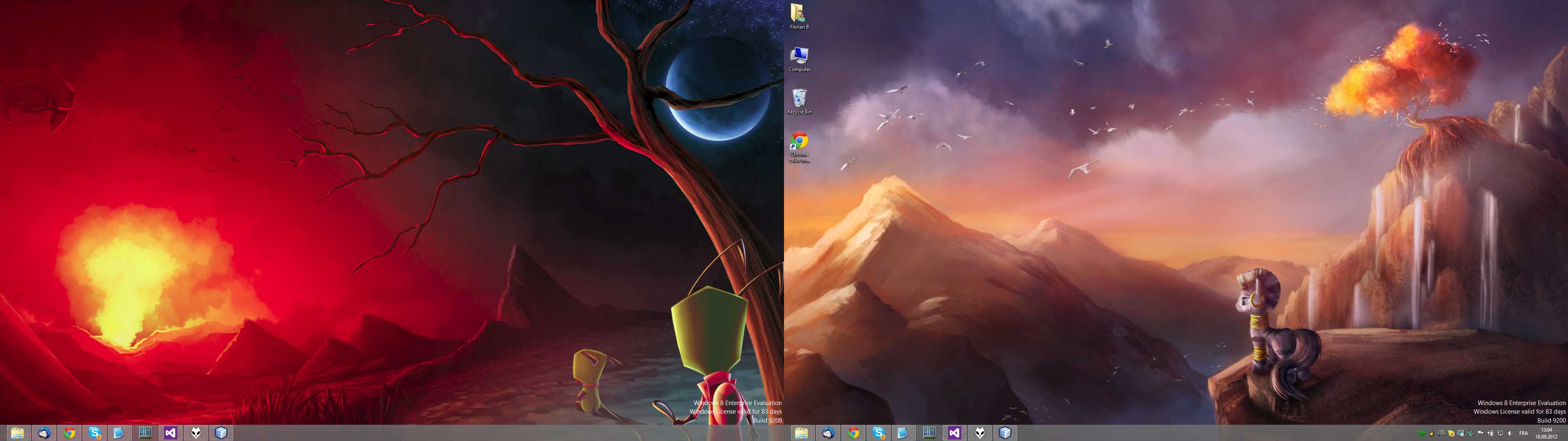
Task: Open Skype on the right monitor's taskbar
Action: point(878,433)
